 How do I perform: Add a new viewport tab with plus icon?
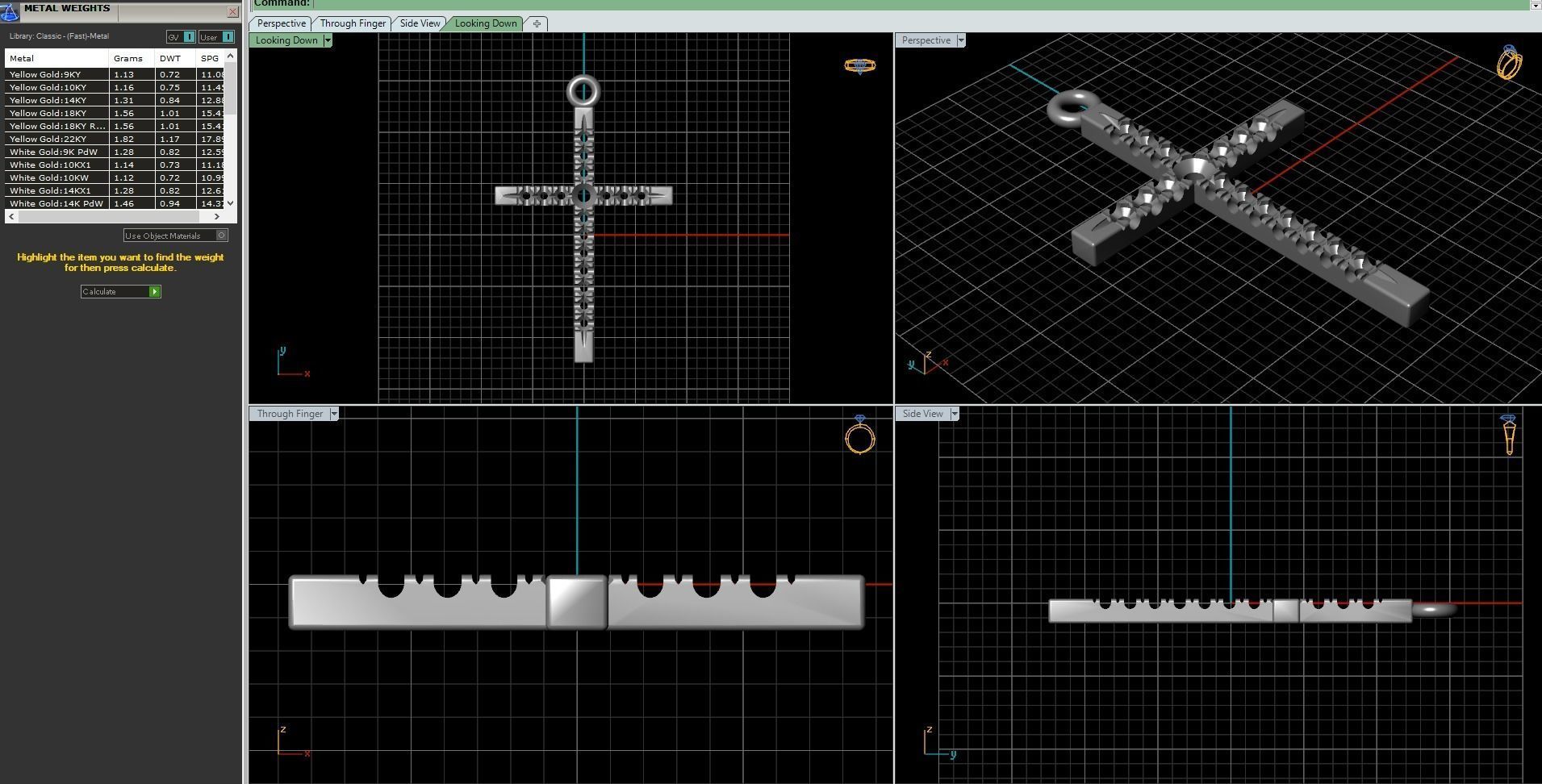point(537,23)
